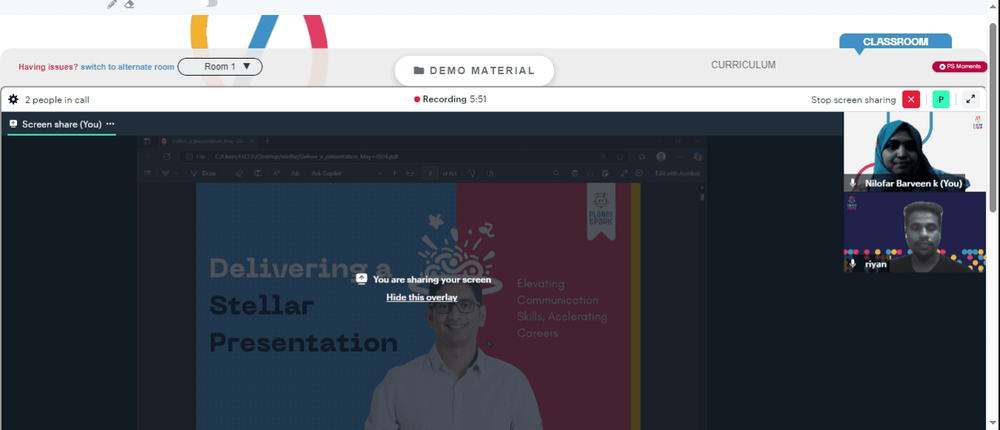
Task: Open Screen share options (three dots)
Action: 110,124
